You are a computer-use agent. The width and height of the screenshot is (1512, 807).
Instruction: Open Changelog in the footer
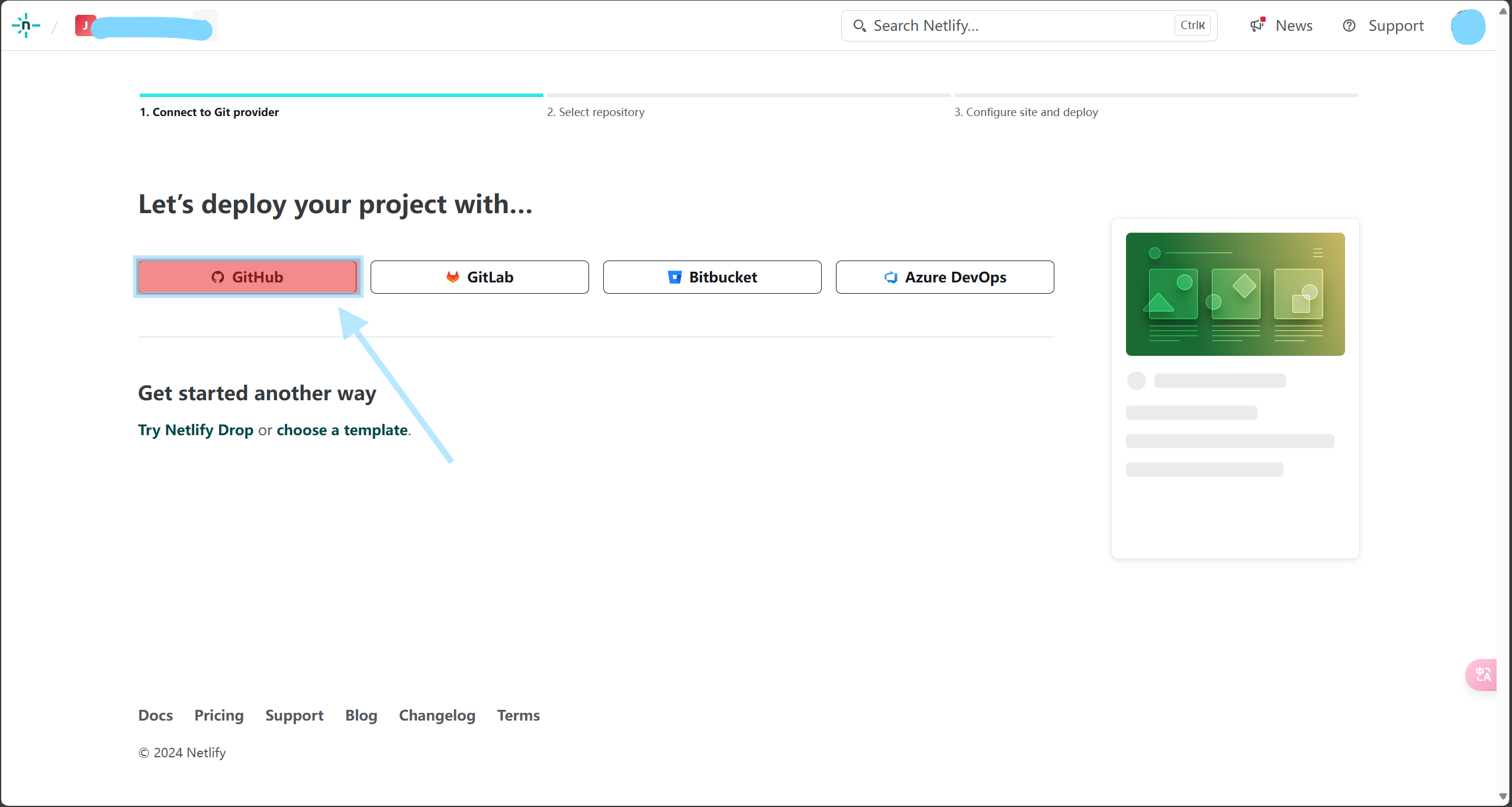[x=437, y=715]
